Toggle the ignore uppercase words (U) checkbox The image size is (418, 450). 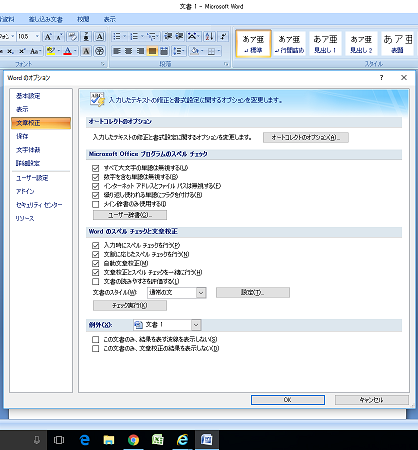96,168
